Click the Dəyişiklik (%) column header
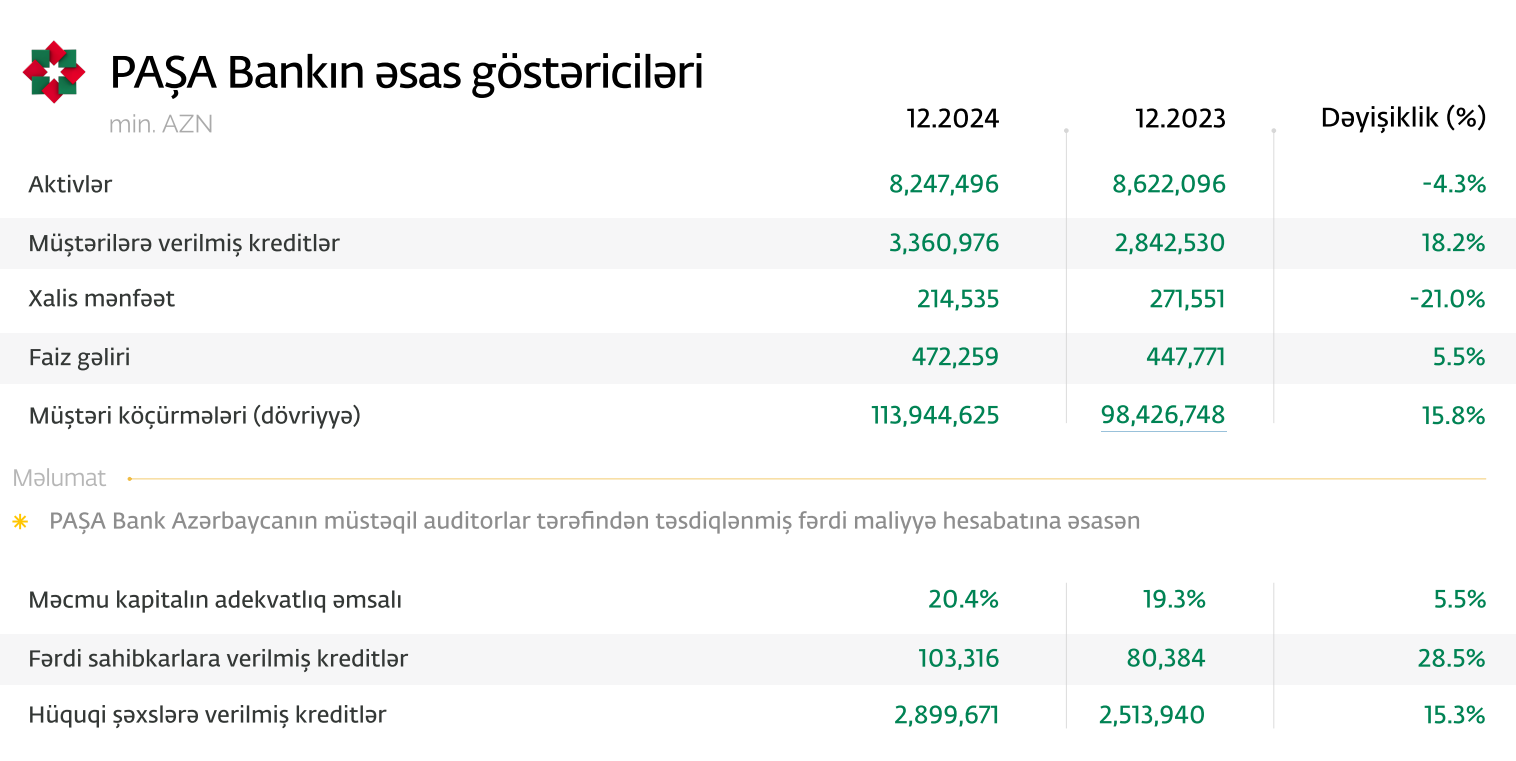The height and width of the screenshot is (761, 1516). pyautogui.click(x=1403, y=118)
